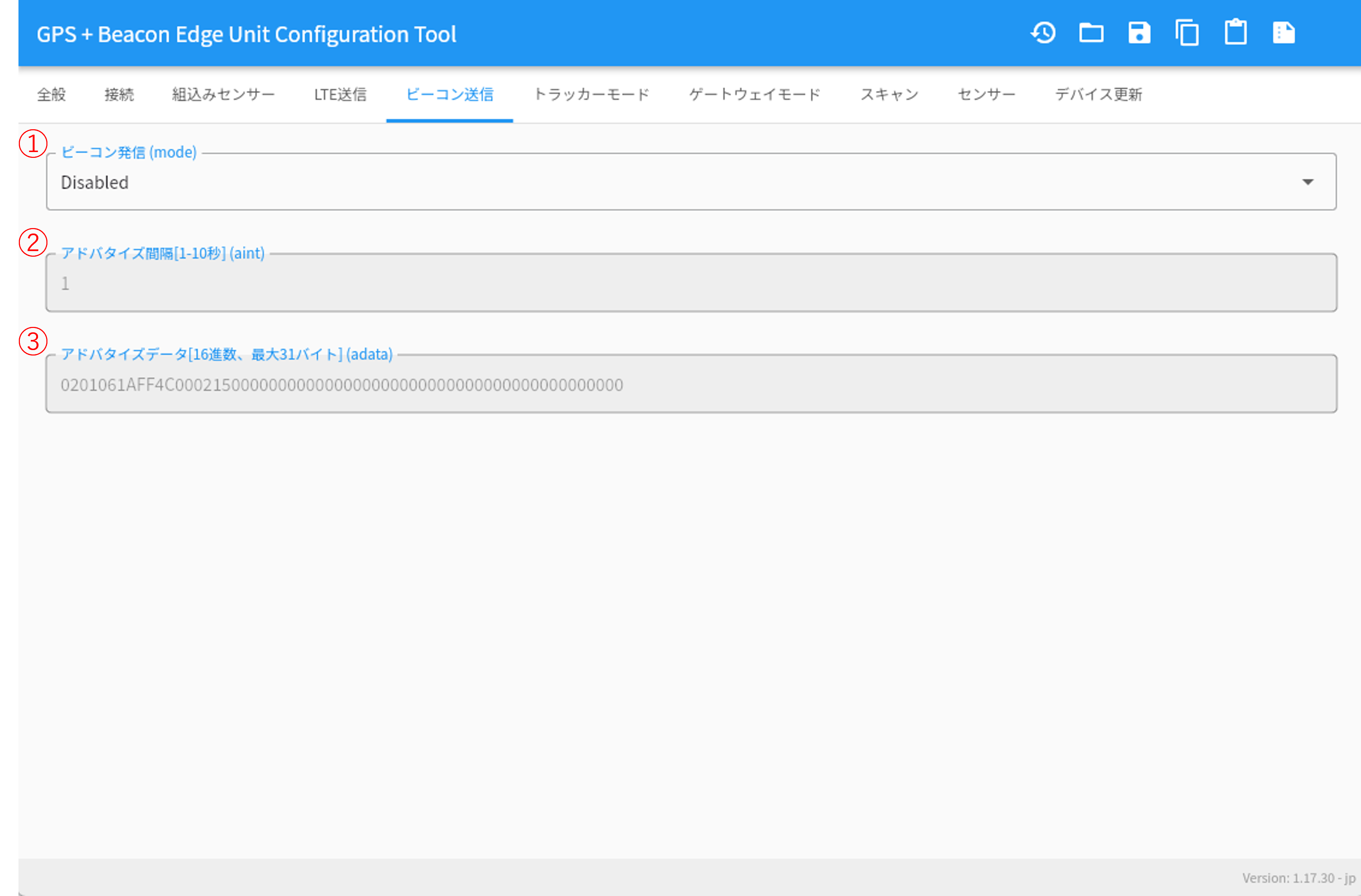This screenshot has height=896, width=1361.
Task: Go to the トラッカーモード tab
Action: click(x=591, y=94)
